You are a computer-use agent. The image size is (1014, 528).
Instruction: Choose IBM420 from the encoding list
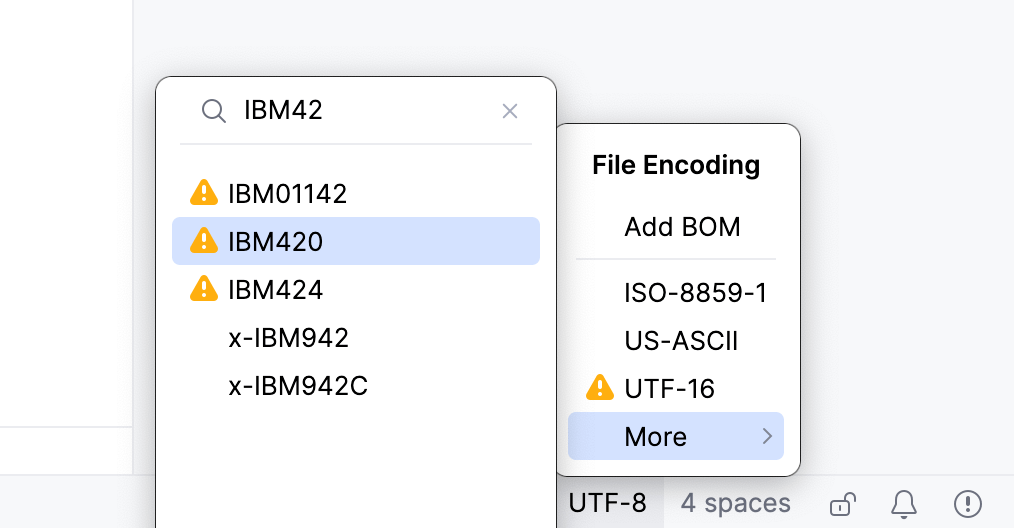pyautogui.click(x=276, y=241)
